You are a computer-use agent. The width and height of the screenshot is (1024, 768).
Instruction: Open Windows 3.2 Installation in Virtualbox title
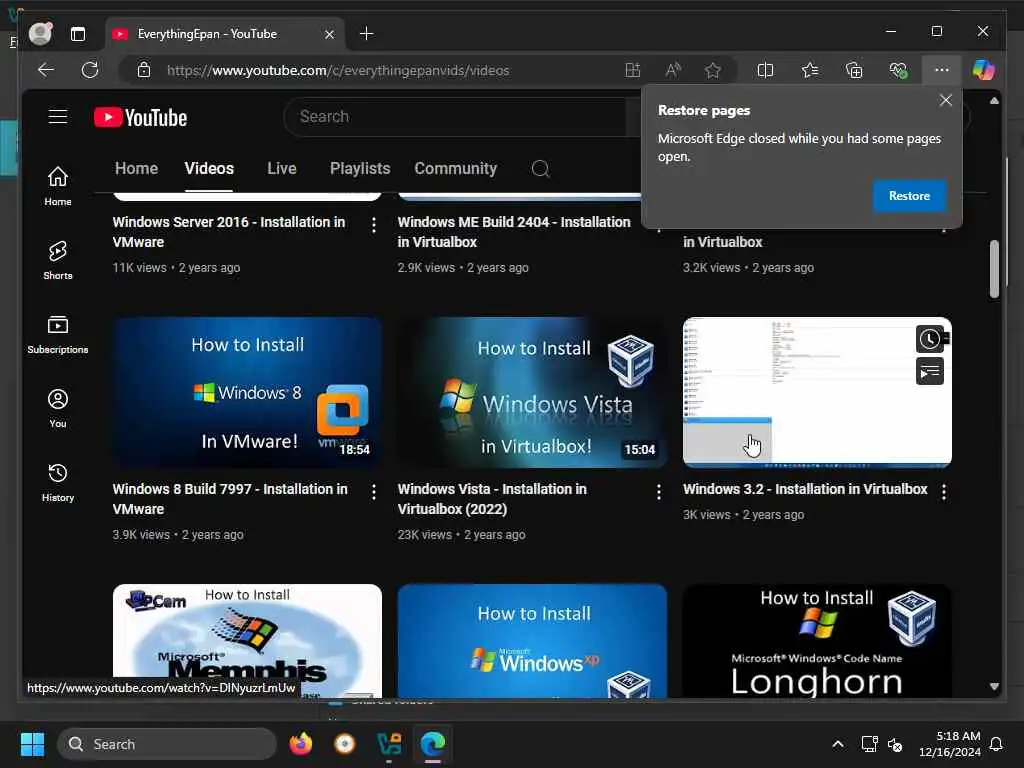(x=805, y=489)
